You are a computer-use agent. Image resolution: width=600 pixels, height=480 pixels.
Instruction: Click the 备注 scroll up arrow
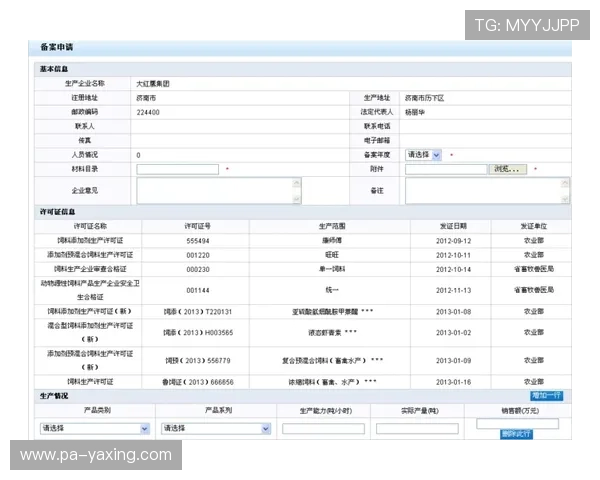click(565, 183)
